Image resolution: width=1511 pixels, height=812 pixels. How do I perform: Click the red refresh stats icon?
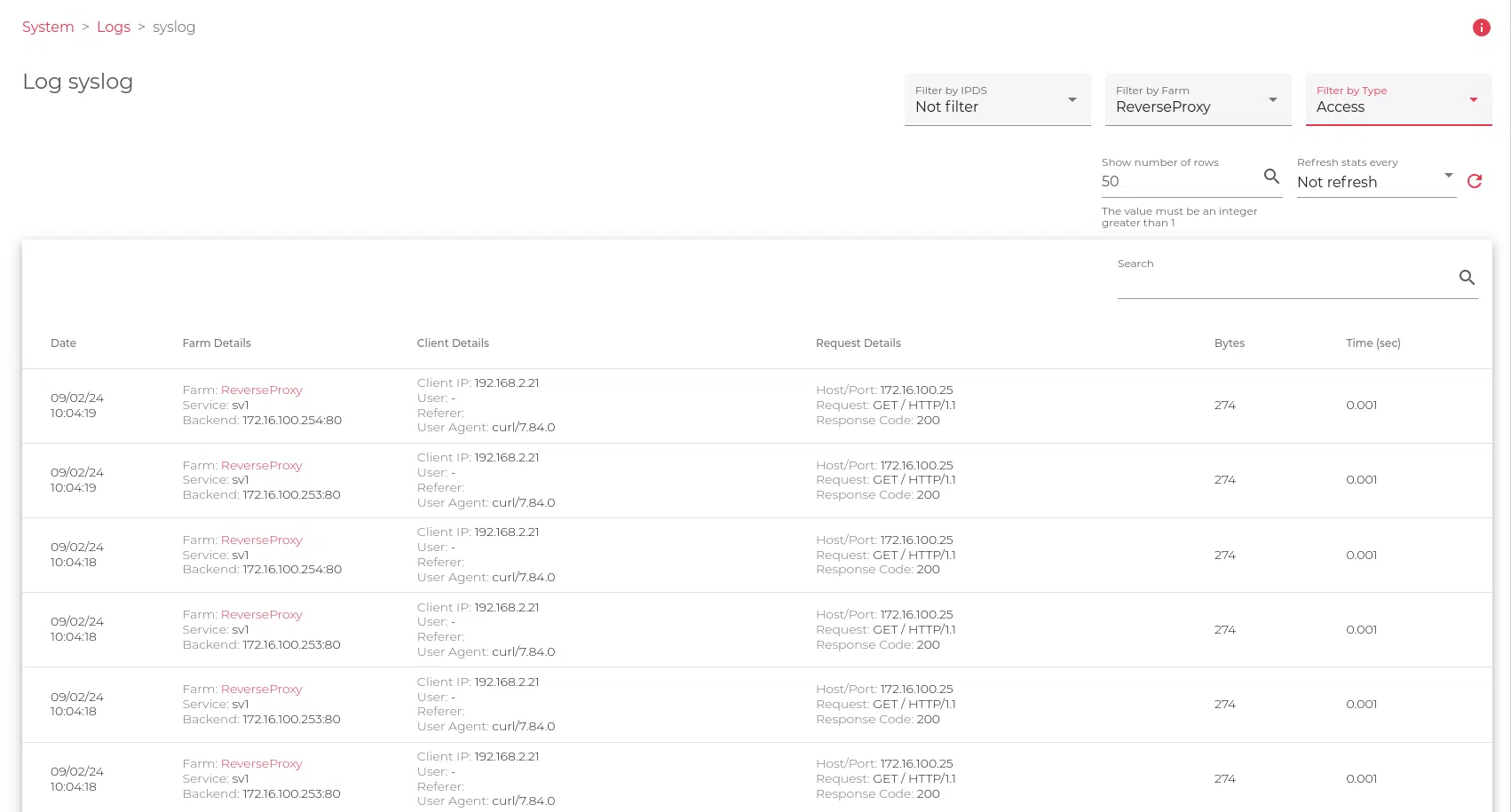(1475, 181)
